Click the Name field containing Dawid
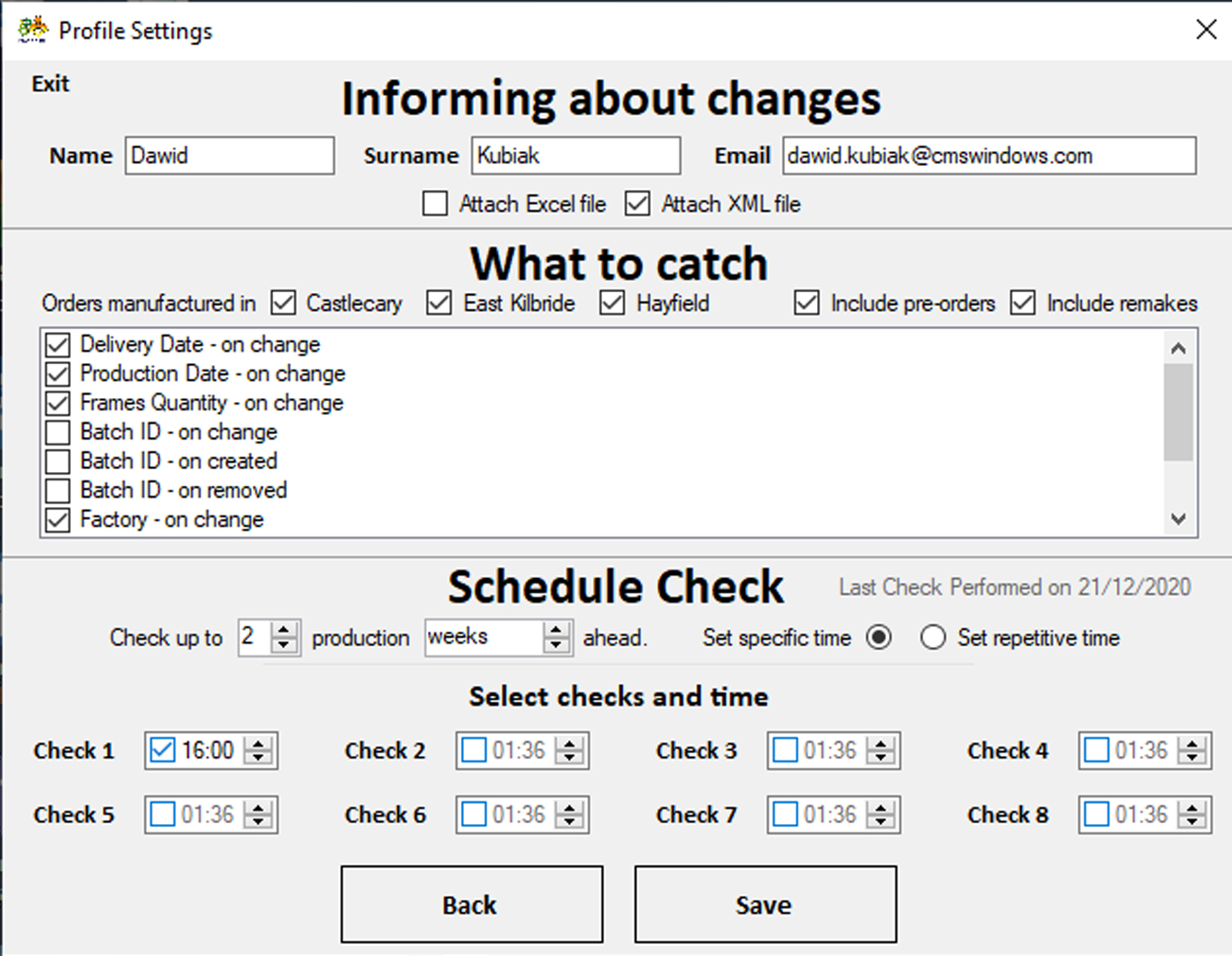Viewport: 1232px width, 956px height. point(230,156)
